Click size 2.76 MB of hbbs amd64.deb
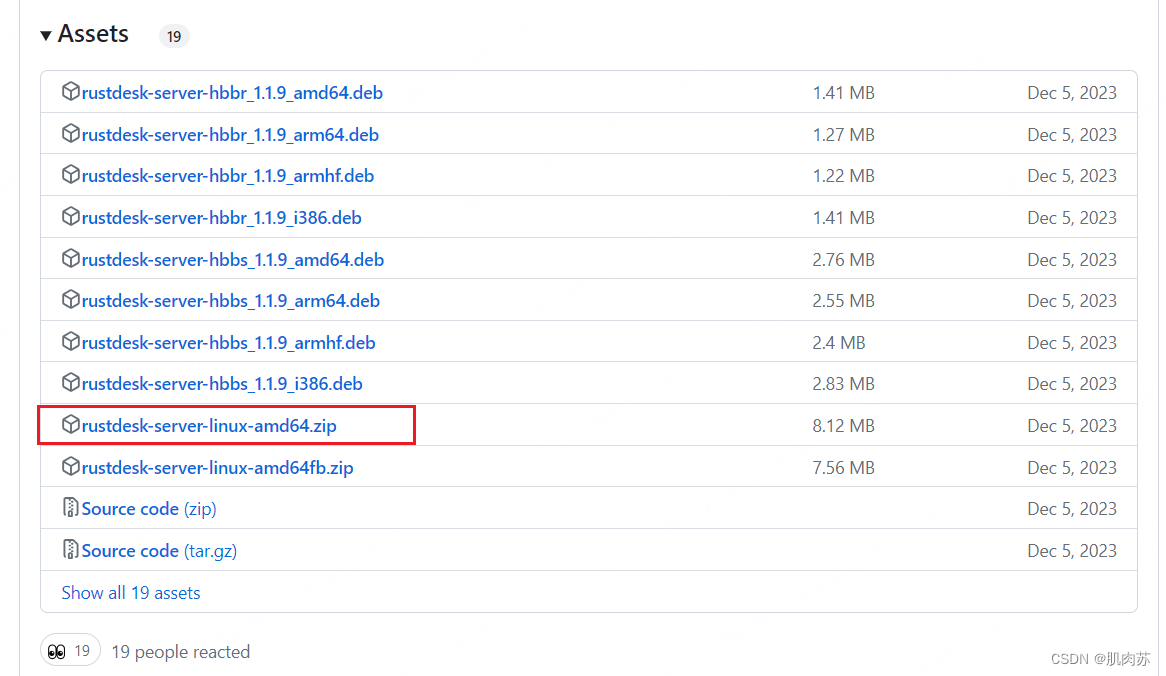 [x=843, y=260]
